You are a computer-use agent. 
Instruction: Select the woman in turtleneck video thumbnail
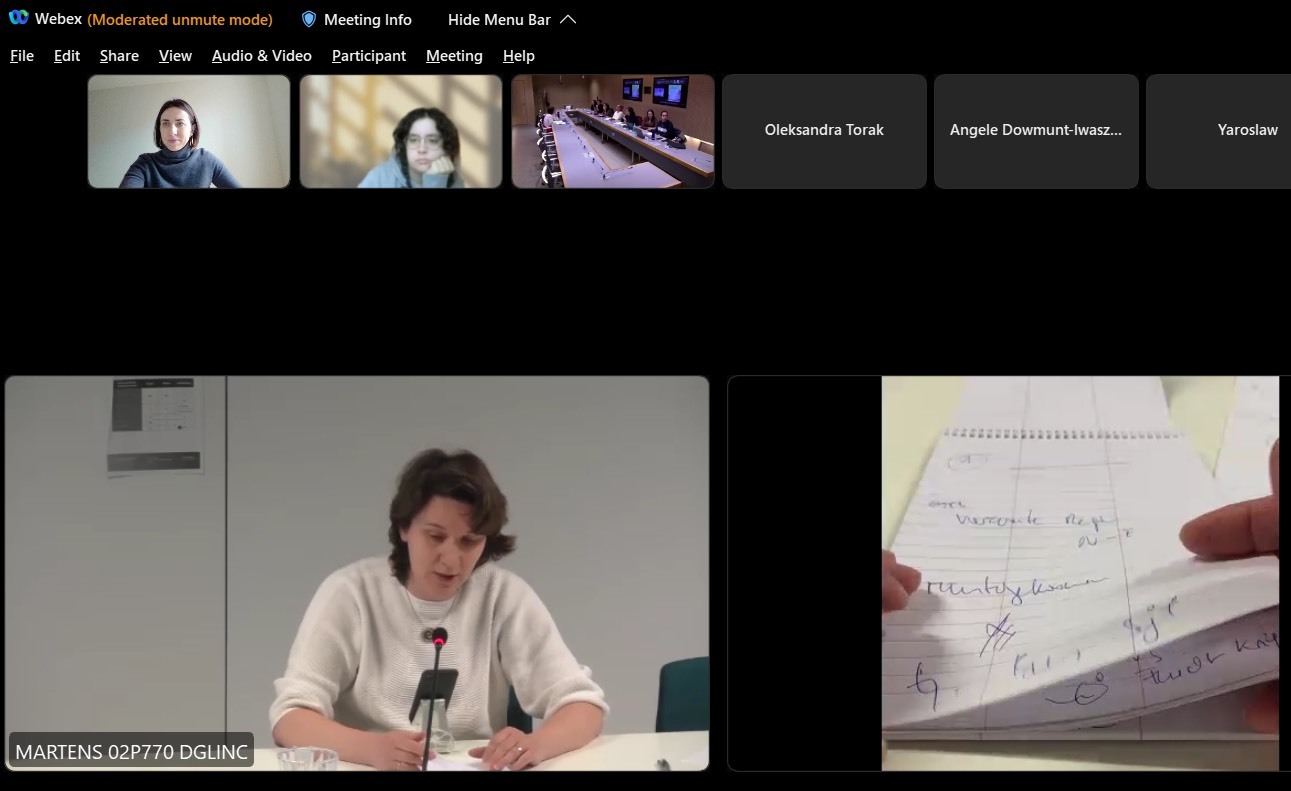[189, 131]
